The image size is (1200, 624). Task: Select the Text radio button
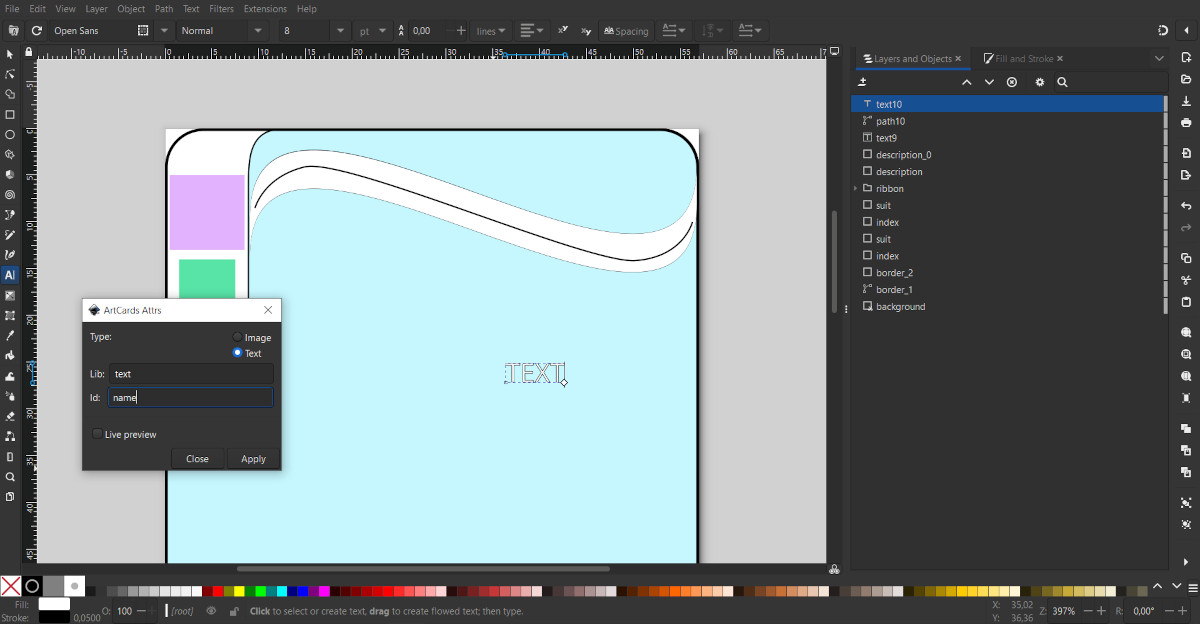(237, 352)
